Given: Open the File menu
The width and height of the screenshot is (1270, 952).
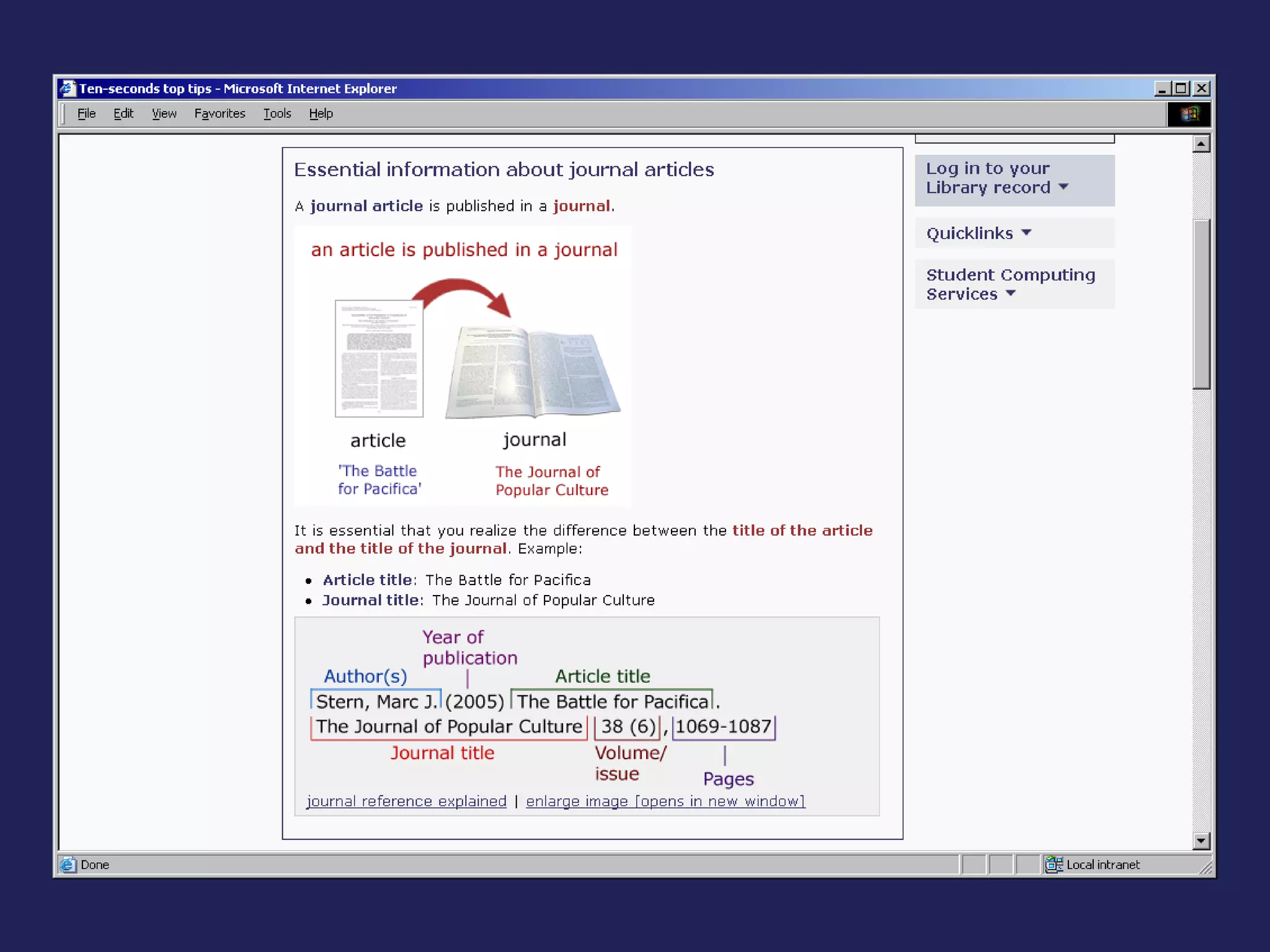Looking at the screenshot, I should 86,113.
